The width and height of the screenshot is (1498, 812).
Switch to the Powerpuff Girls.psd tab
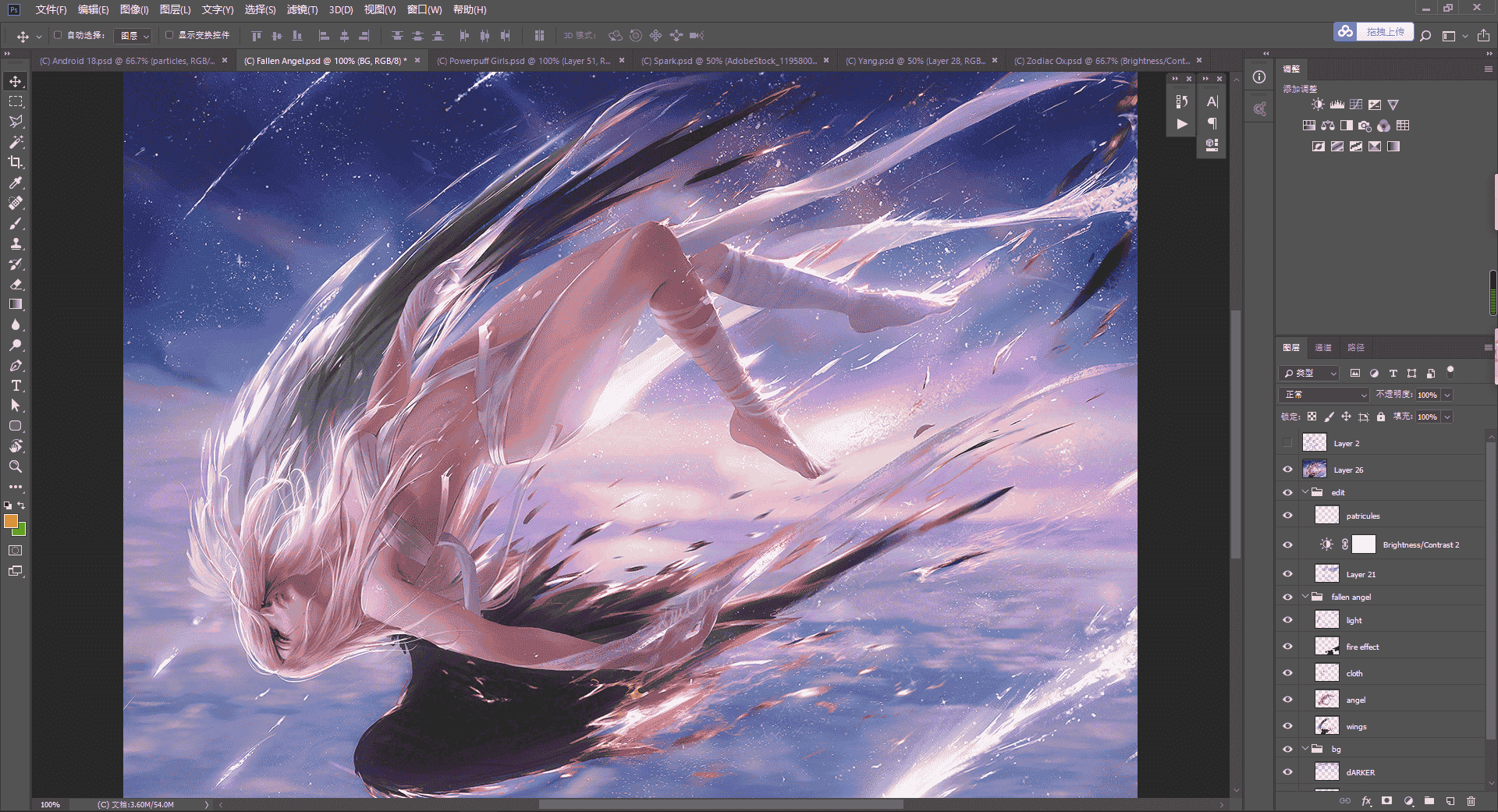pyautogui.click(x=524, y=61)
